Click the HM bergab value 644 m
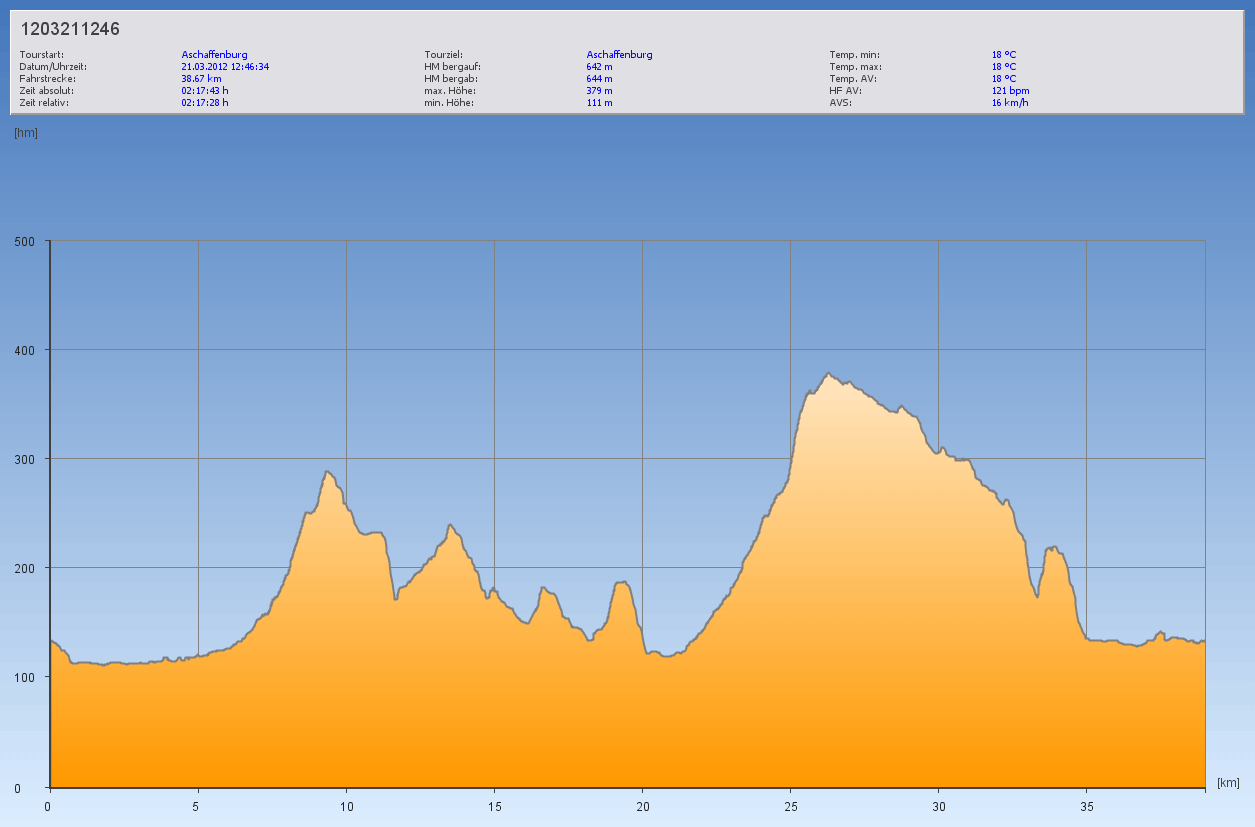The height and width of the screenshot is (827, 1255). point(599,78)
